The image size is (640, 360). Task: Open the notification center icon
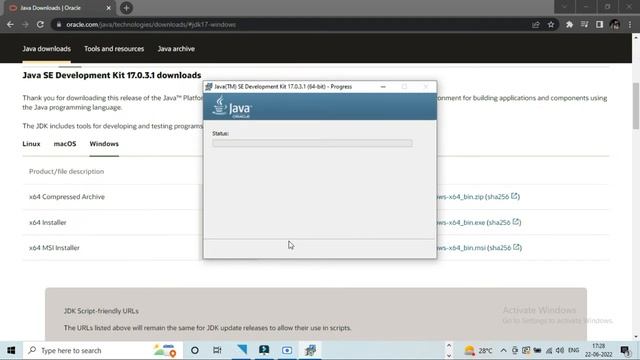(625, 350)
